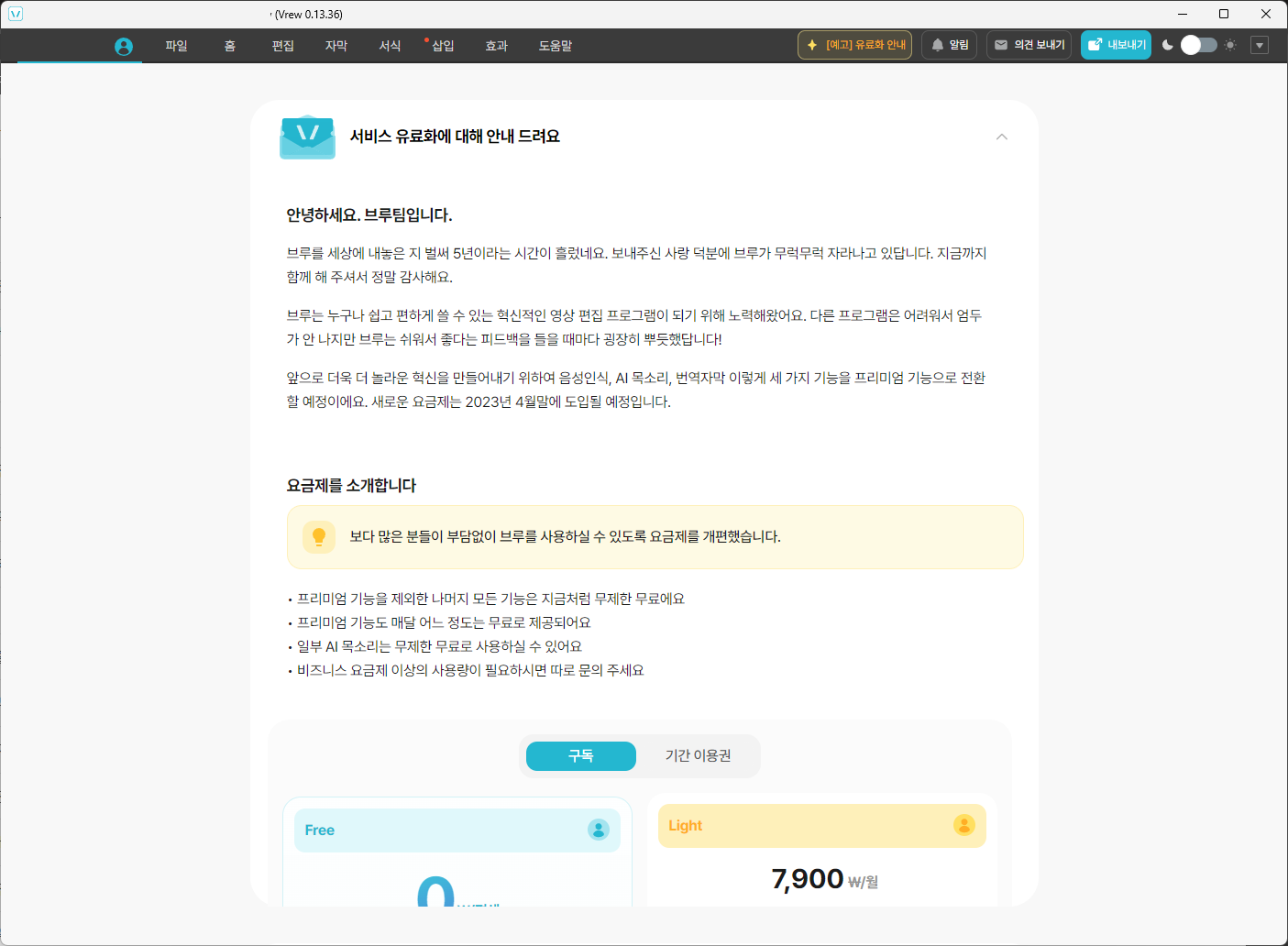This screenshot has width=1288, height=946.
Task: Close the Vrew window
Action: [x=1266, y=14]
